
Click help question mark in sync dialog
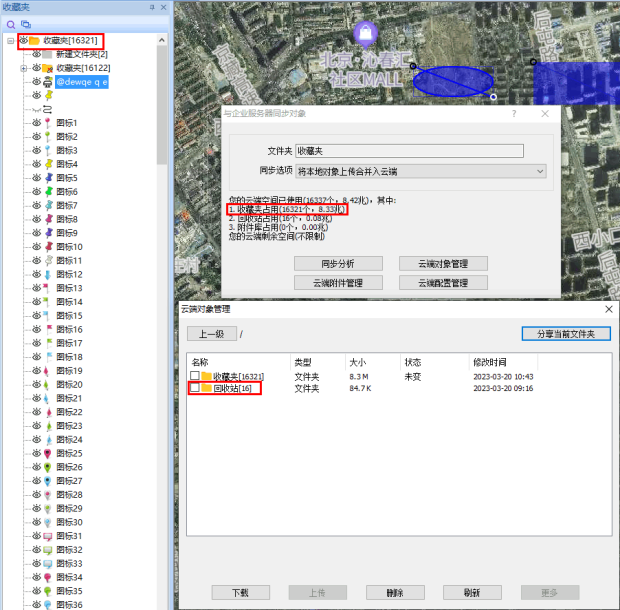click(x=514, y=114)
